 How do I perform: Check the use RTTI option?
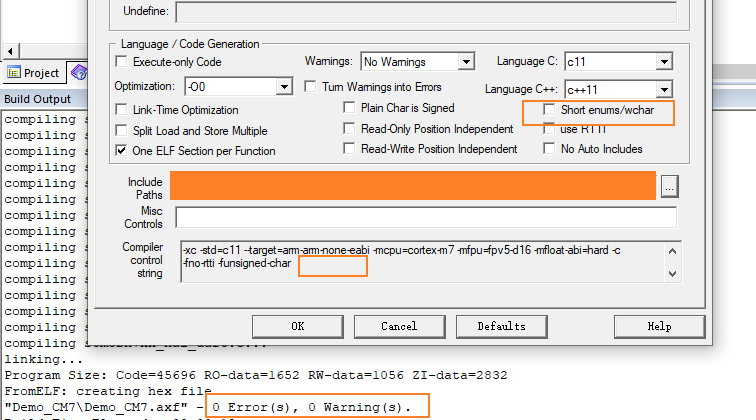(549, 129)
